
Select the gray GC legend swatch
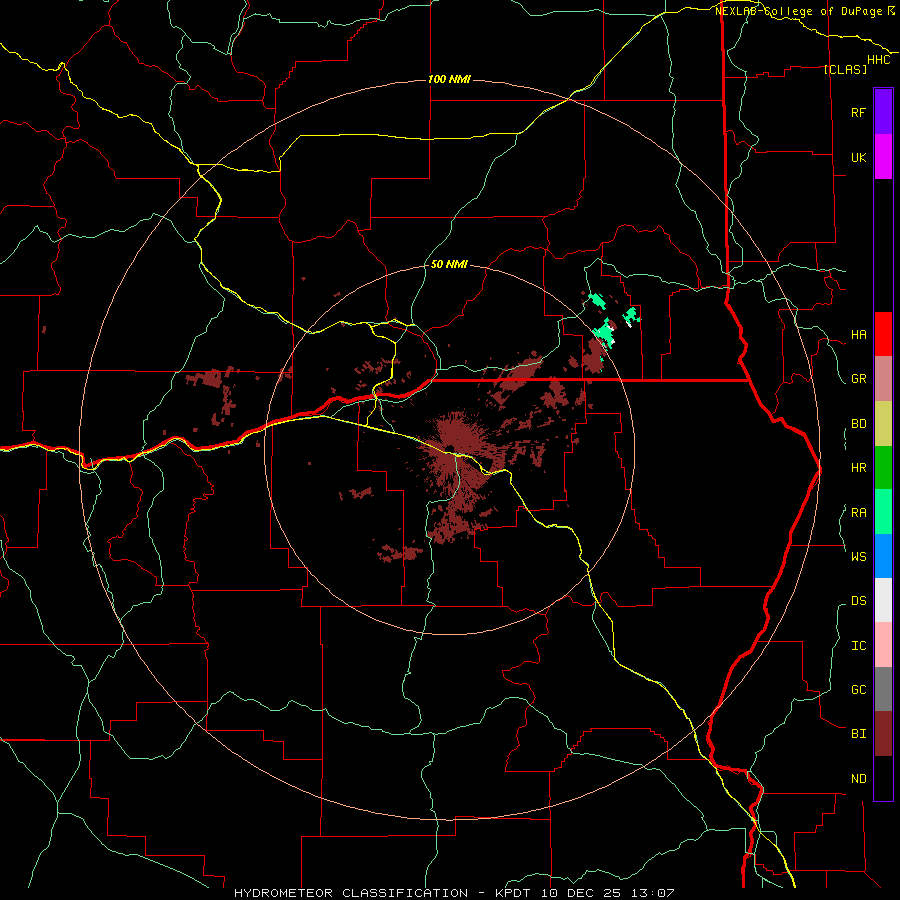883,689
